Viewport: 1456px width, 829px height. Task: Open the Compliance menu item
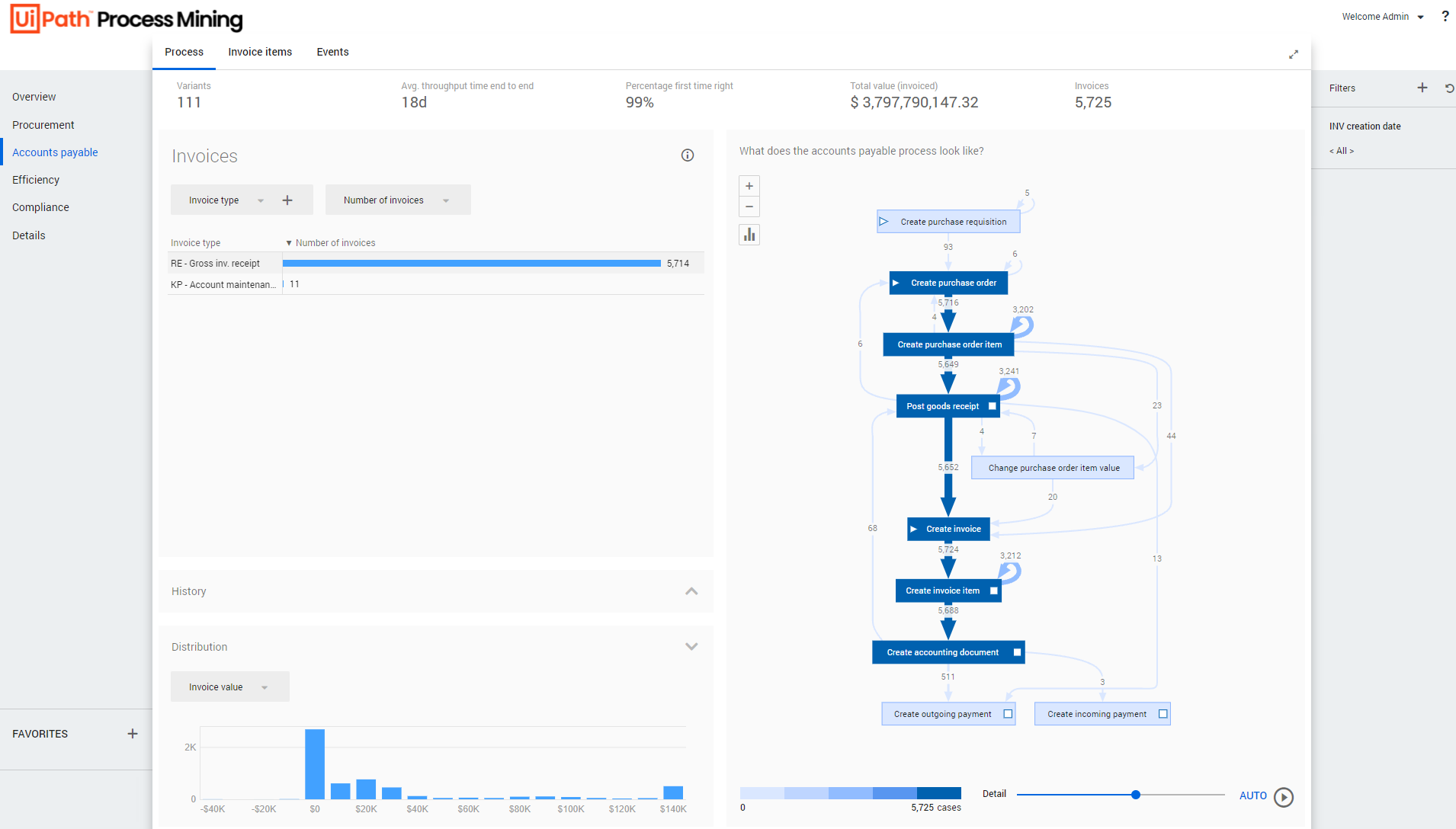click(x=40, y=207)
